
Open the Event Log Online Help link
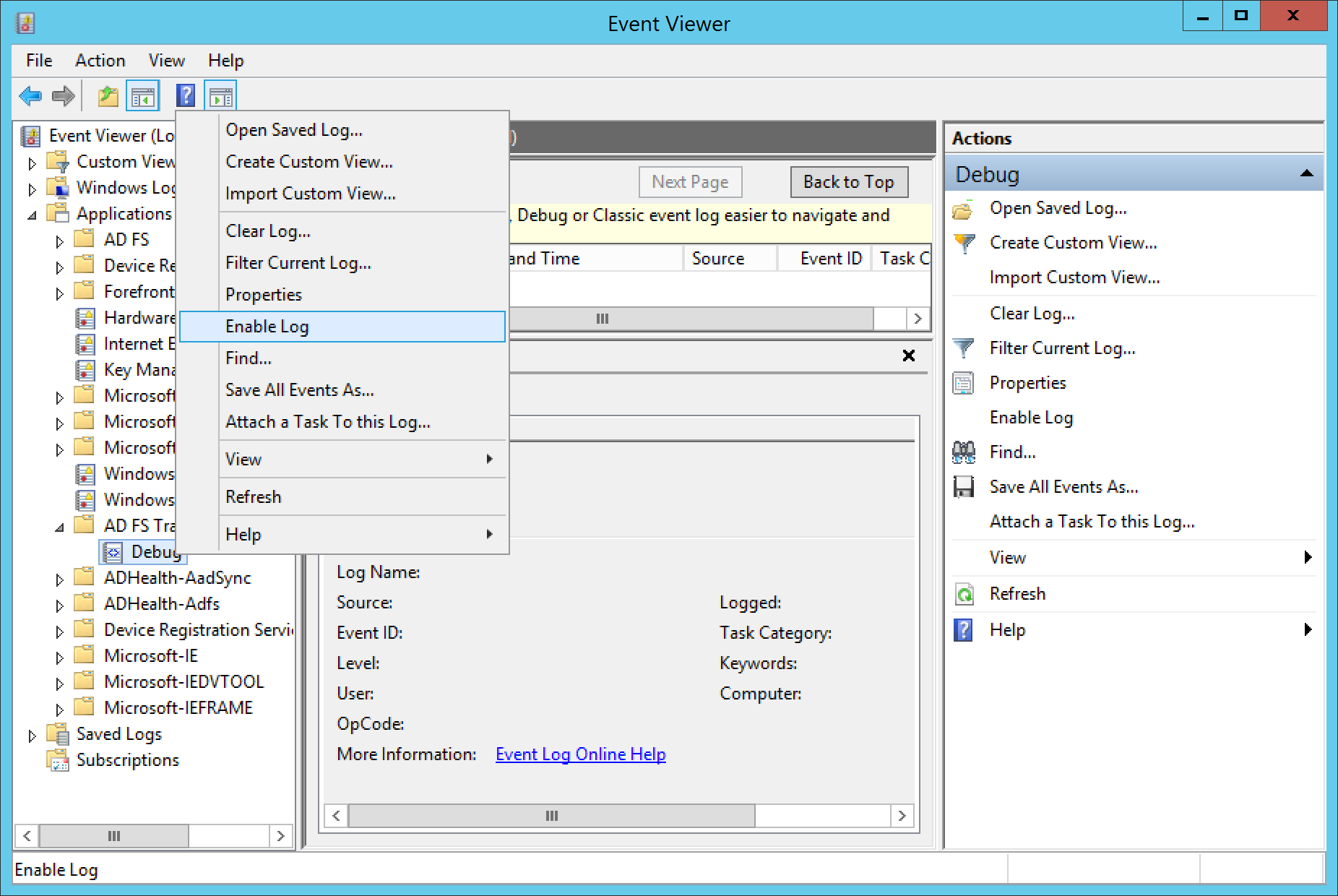click(x=580, y=754)
